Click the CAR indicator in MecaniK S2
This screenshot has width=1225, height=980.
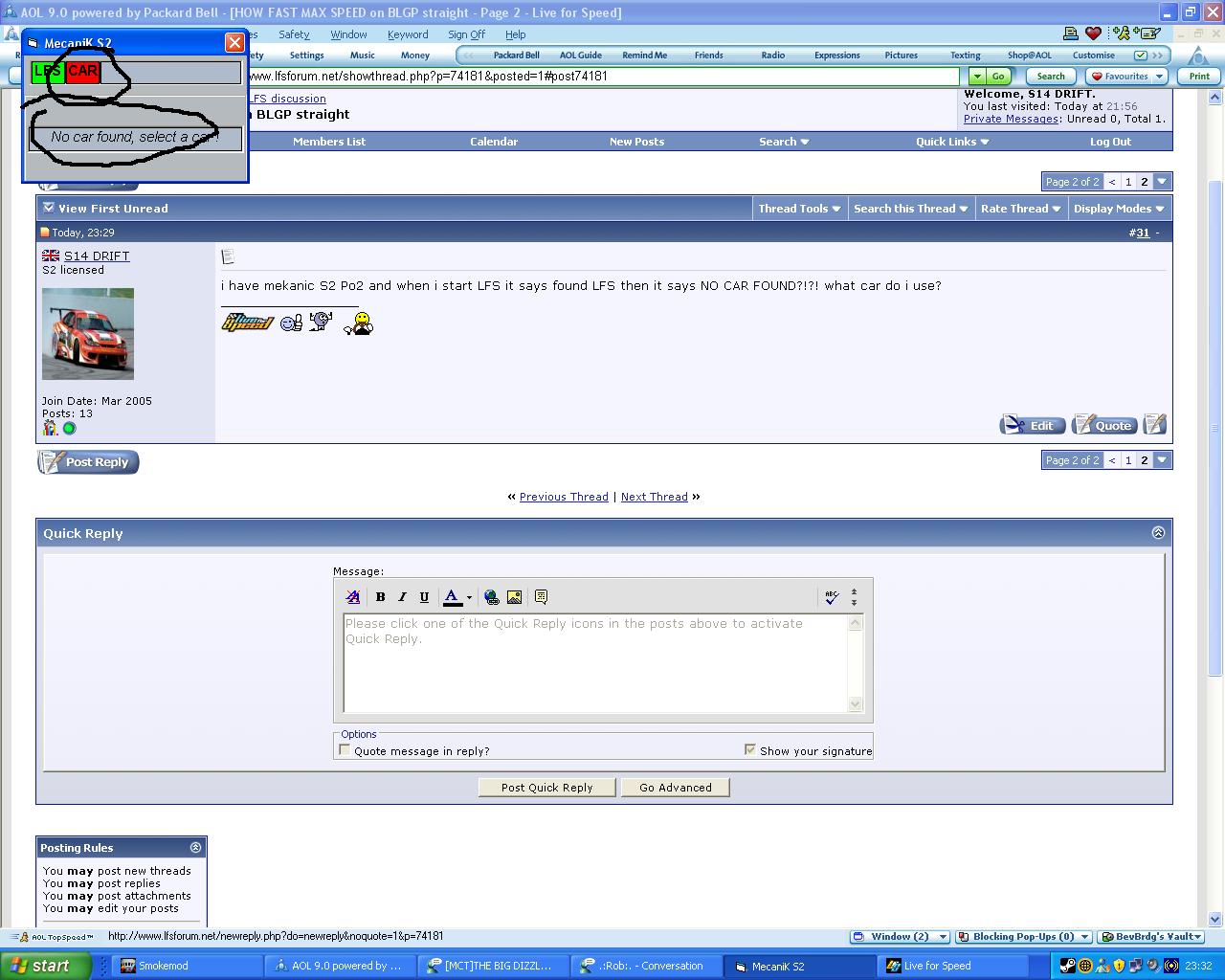coord(83,72)
